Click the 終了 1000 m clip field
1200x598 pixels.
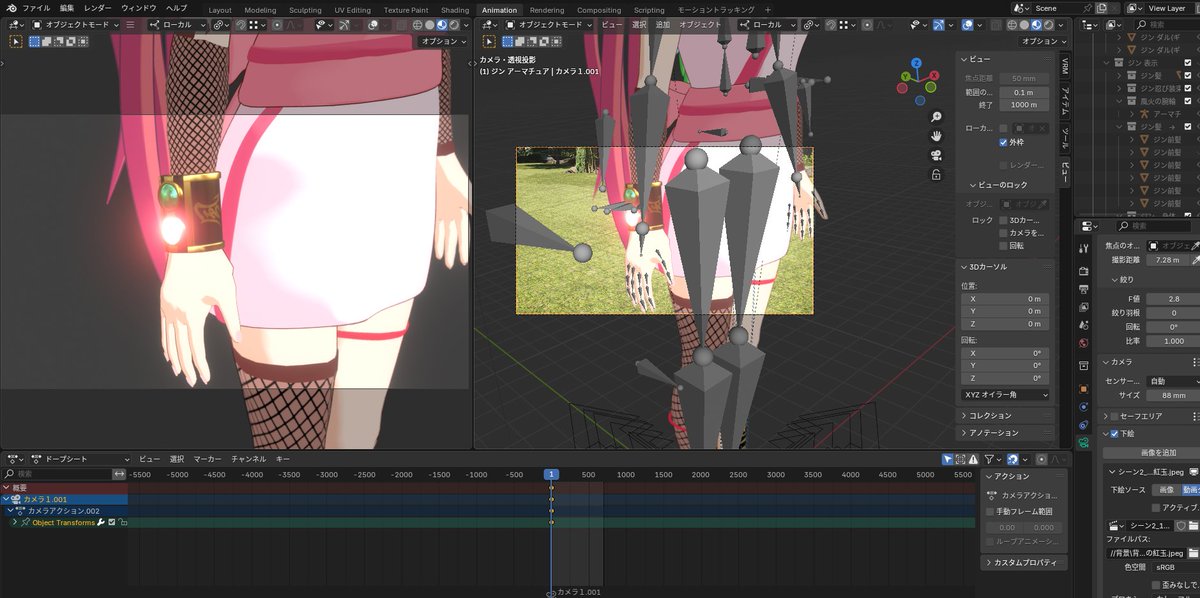coord(1023,105)
